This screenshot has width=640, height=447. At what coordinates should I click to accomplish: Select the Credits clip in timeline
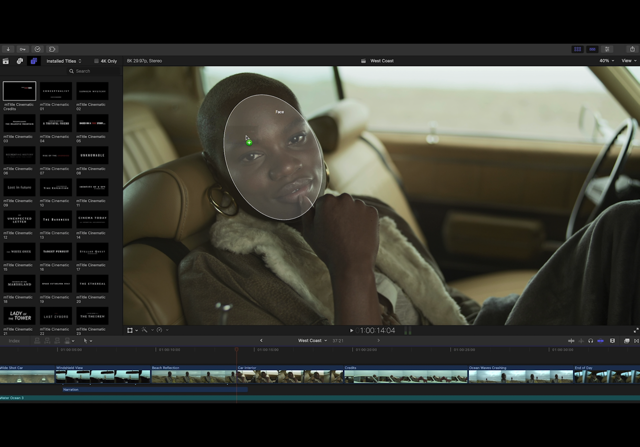pos(406,374)
